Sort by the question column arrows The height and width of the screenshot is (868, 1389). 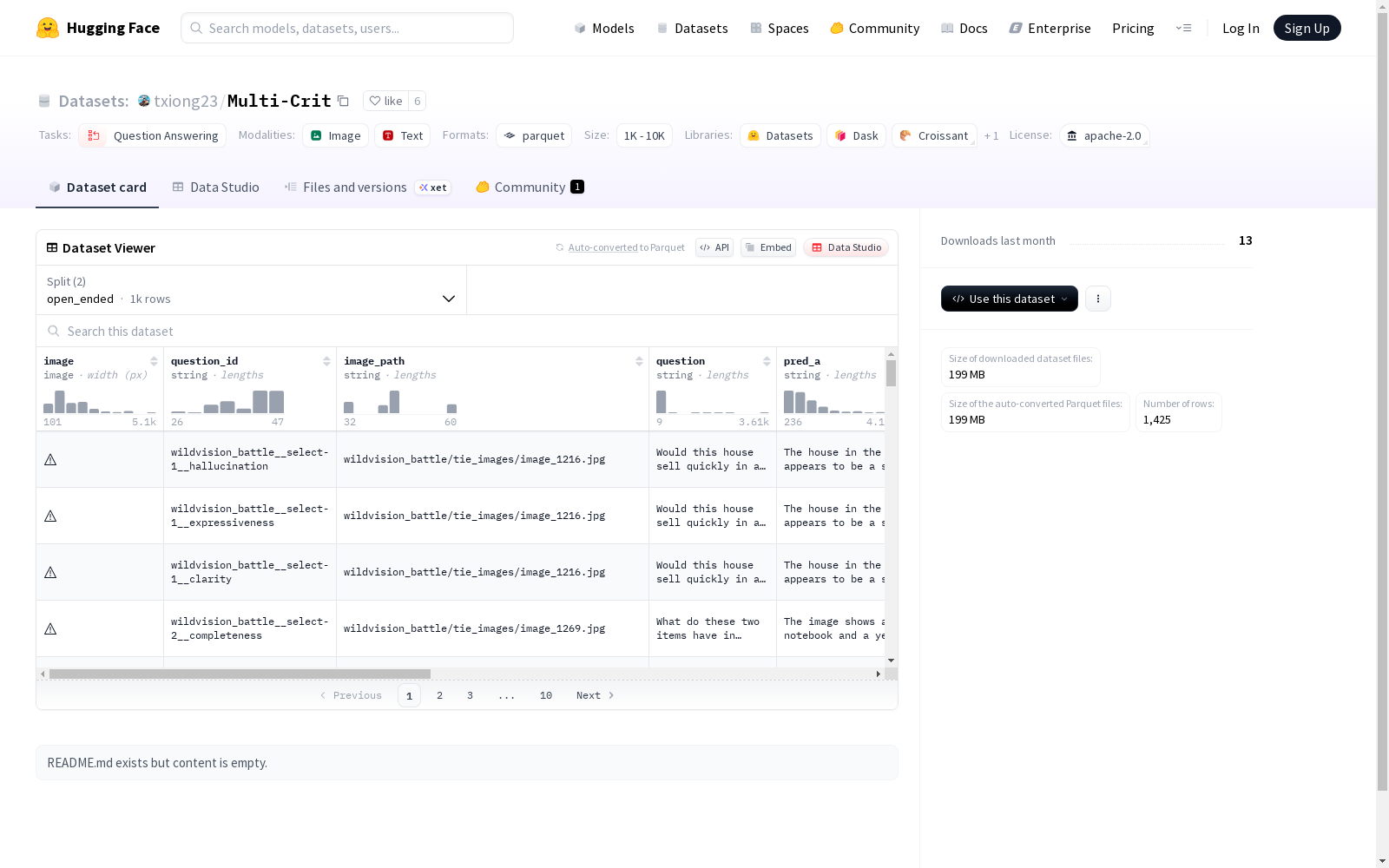click(x=767, y=361)
